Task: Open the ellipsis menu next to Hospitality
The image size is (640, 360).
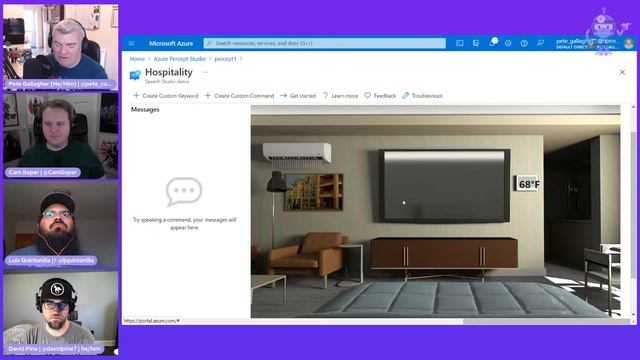Action: tap(205, 72)
